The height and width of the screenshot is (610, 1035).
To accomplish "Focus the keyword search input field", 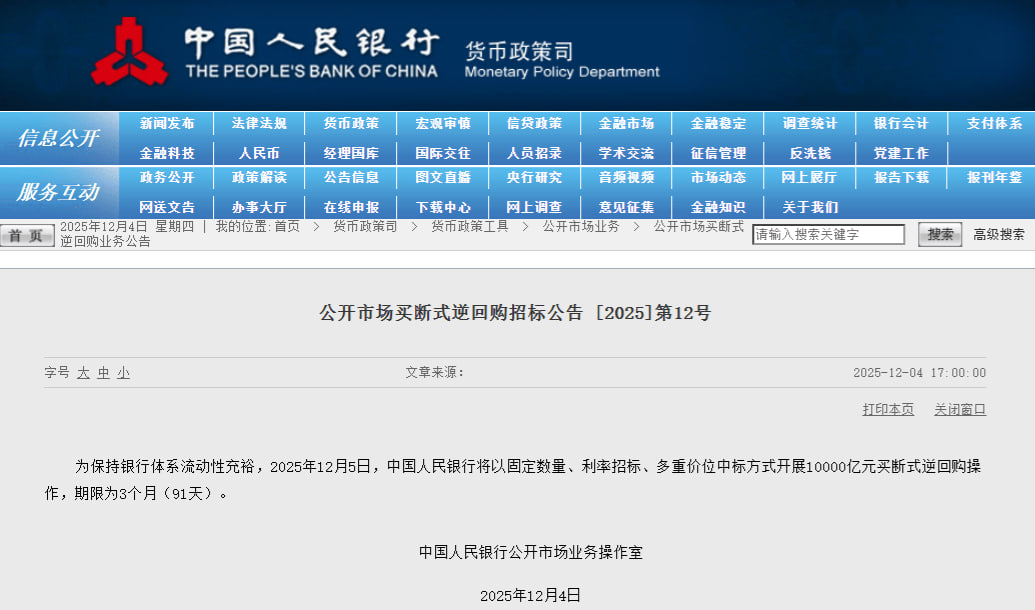I will pos(828,234).
